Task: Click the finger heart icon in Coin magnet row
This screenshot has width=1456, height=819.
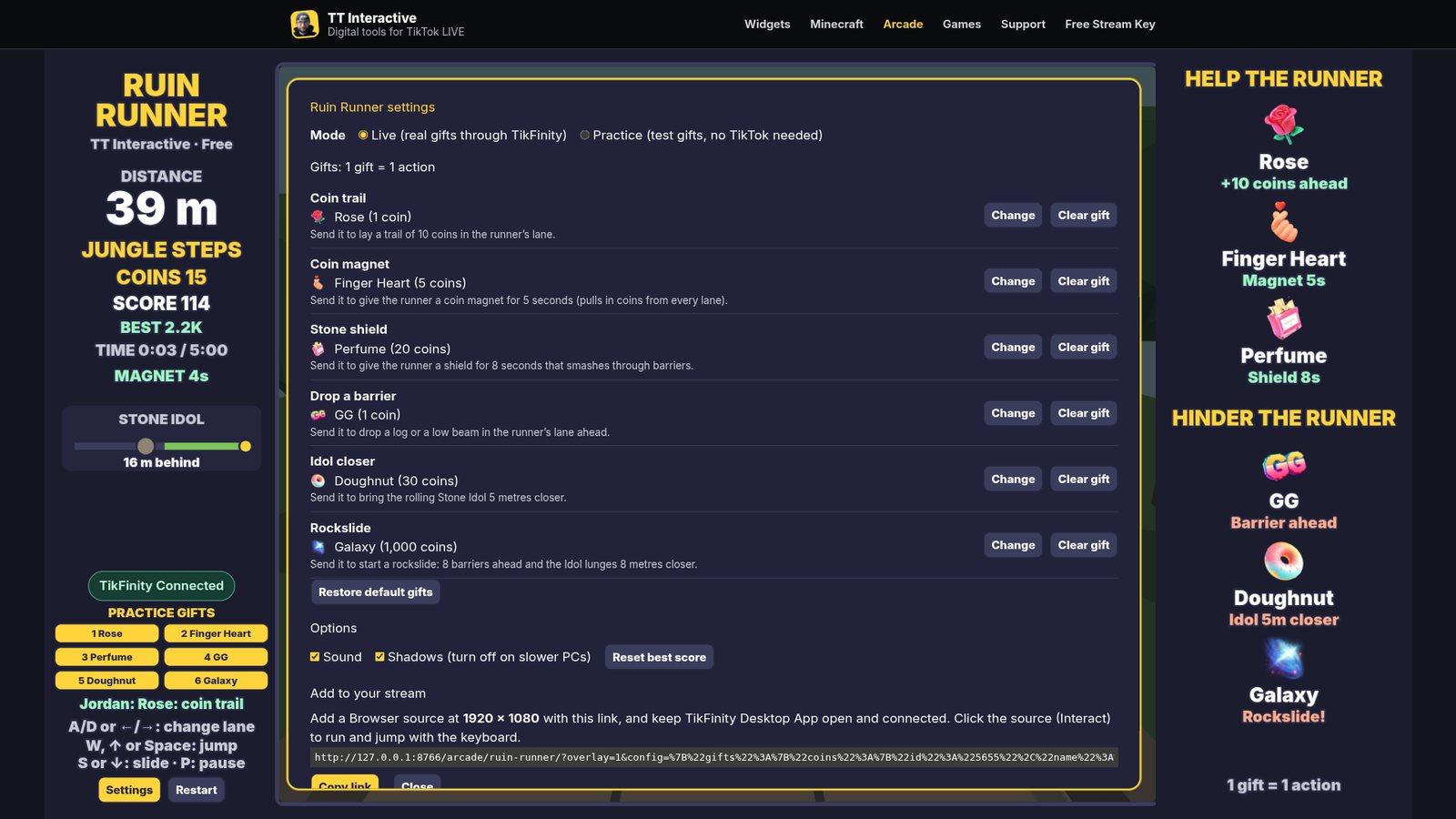Action: (318, 283)
